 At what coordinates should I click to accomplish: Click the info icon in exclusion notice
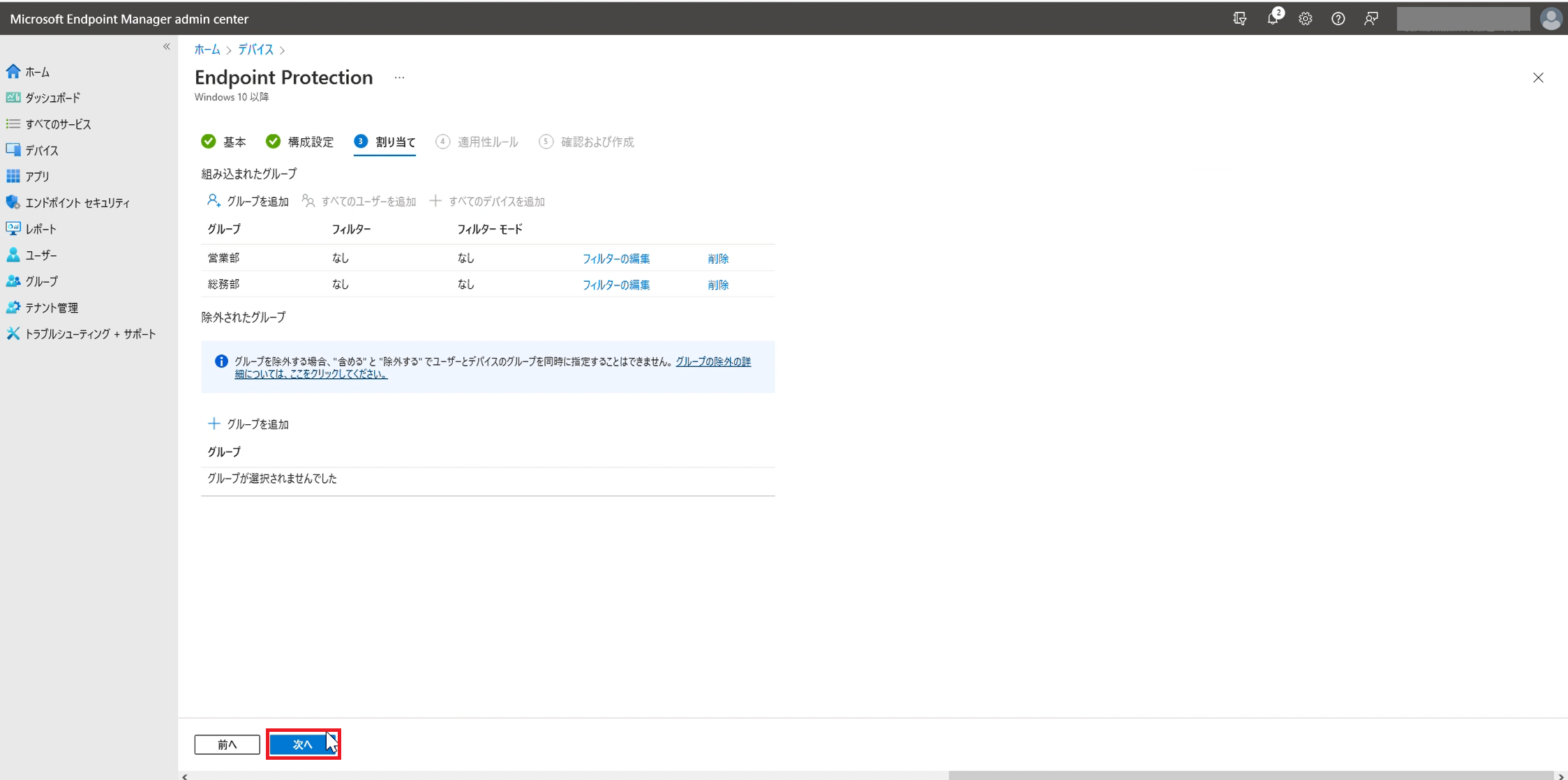pos(221,361)
